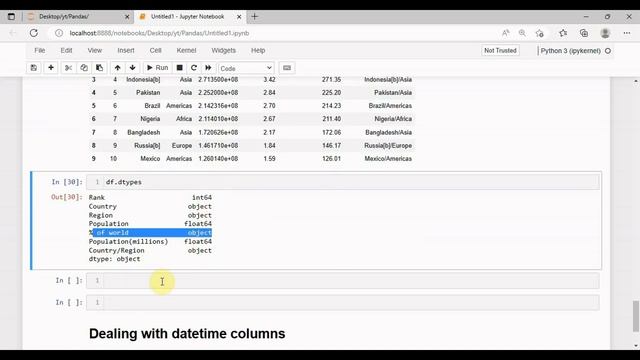
Task: Click the scrollbar up arrow
Action: pyautogui.click(x=636, y=81)
